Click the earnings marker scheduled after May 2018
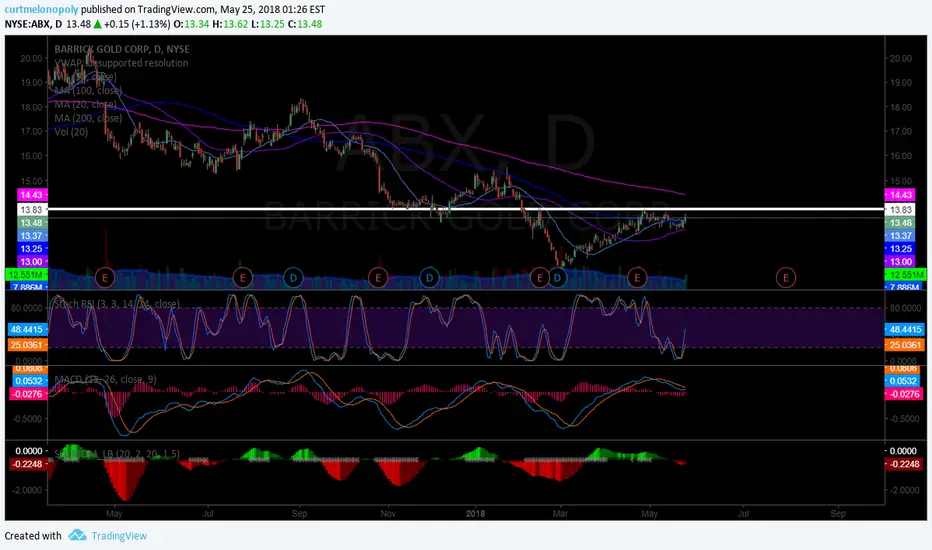This screenshot has width=932, height=550. [785, 277]
